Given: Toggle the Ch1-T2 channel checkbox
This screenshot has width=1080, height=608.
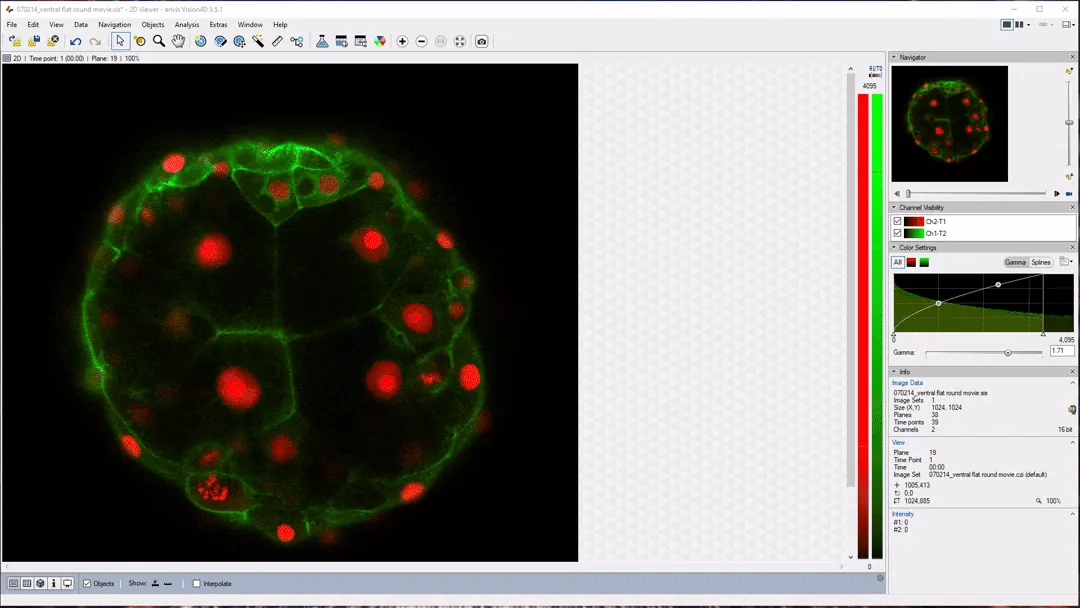Looking at the screenshot, I should click(898, 233).
